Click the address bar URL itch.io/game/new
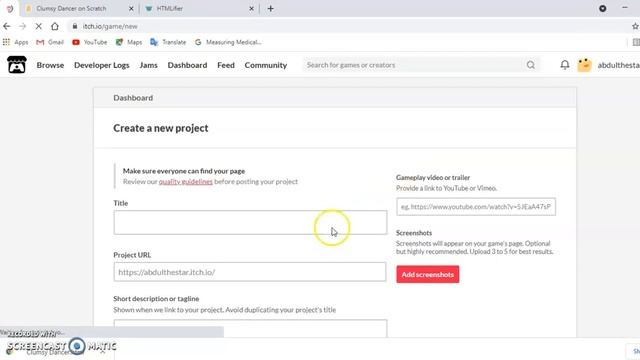The height and width of the screenshot is (360, 640). (x=110, y=26)
